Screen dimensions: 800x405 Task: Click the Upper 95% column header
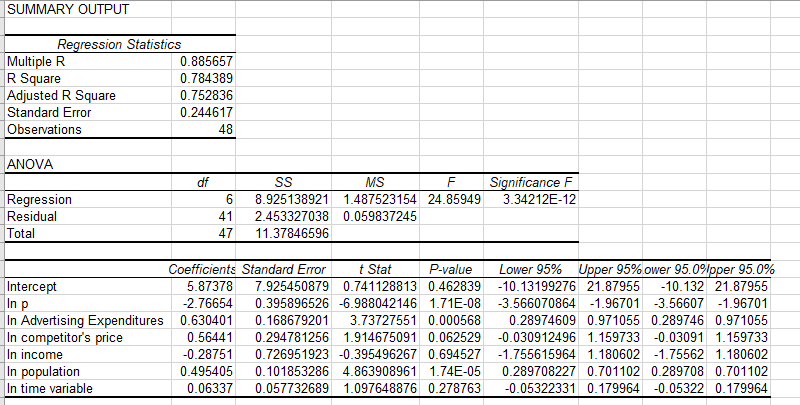click(610, 269)
